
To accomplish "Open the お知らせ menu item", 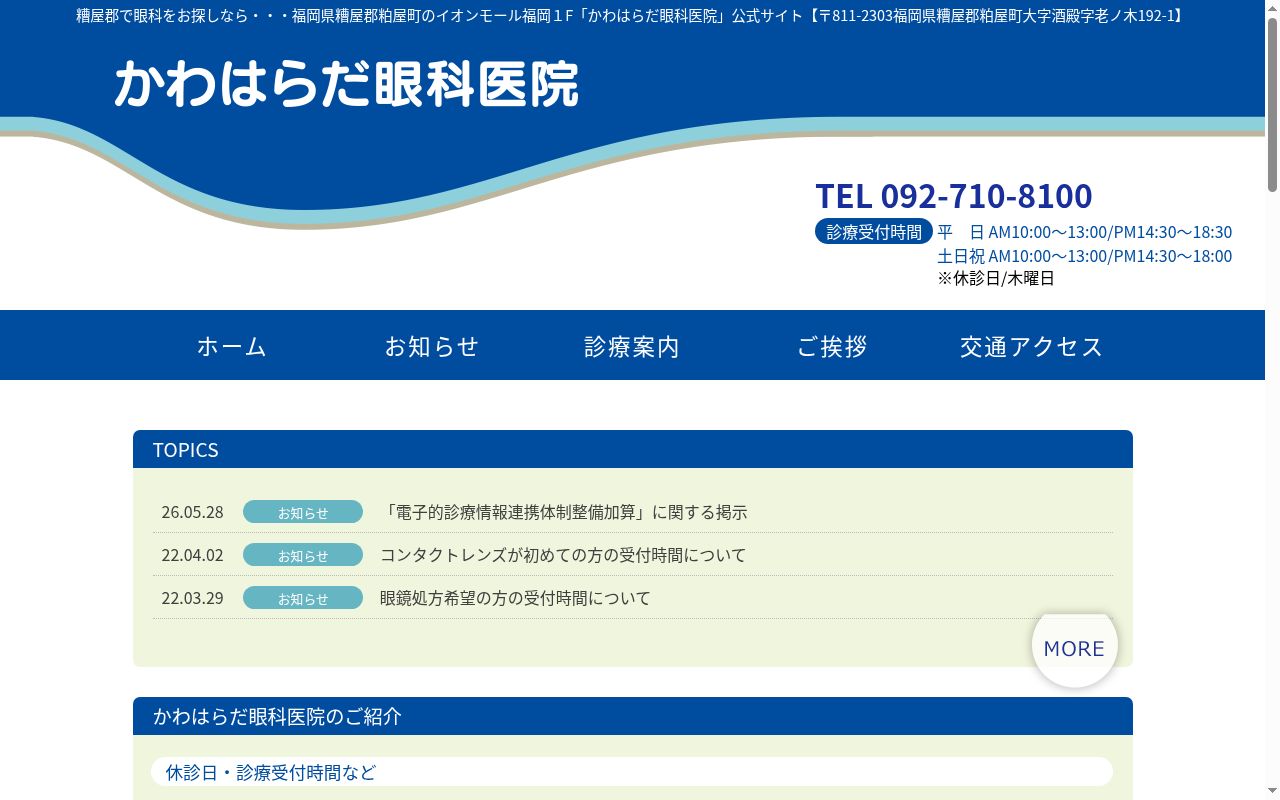I will (432, 346).
